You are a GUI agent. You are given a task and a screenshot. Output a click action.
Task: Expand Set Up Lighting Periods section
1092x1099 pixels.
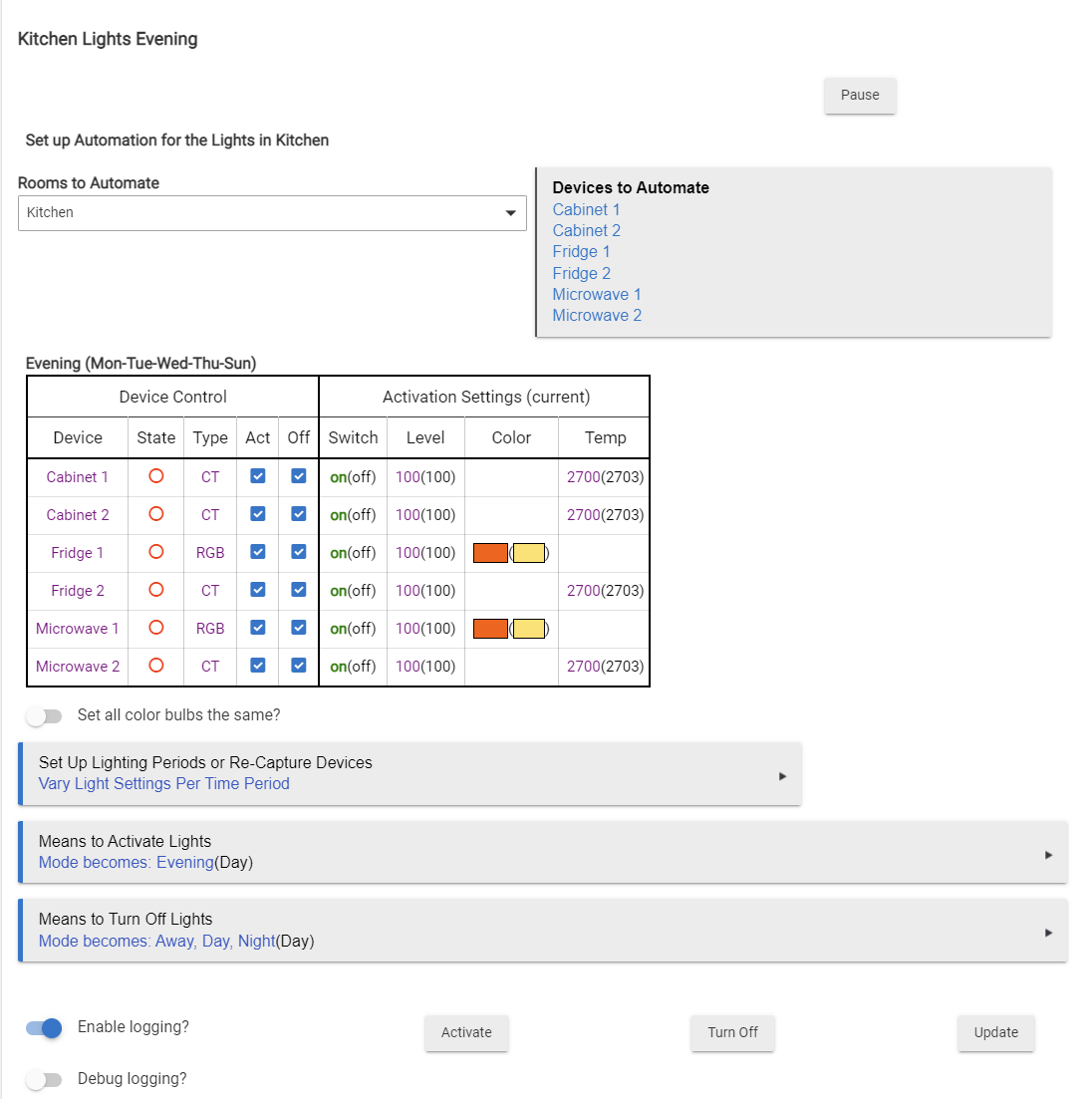coord(409,773)
